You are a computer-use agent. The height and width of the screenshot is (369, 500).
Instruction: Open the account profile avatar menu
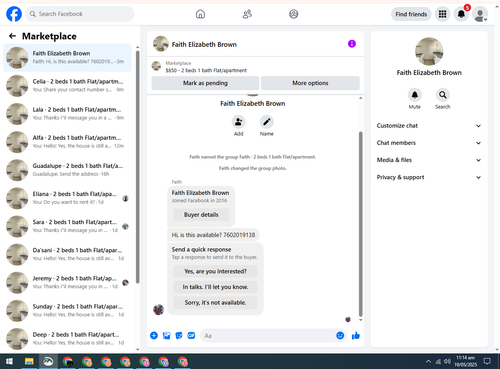(480, 14)
